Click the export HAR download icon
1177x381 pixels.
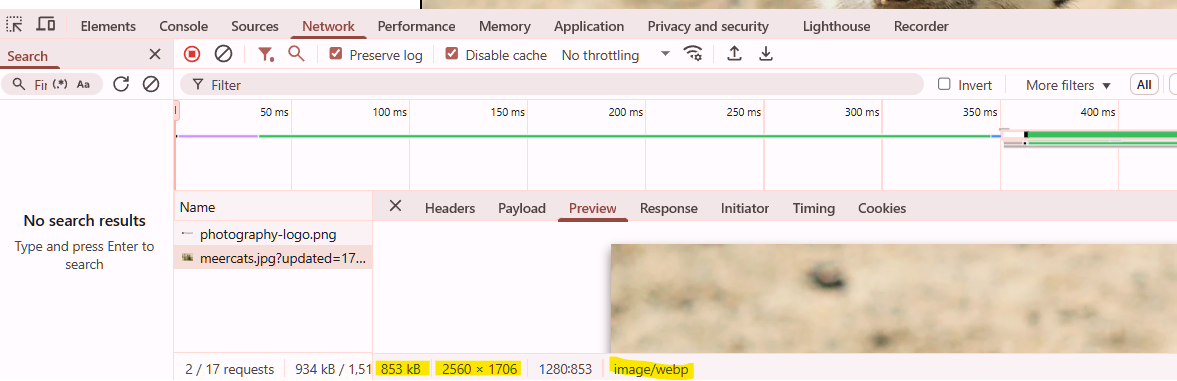(766, 54)
